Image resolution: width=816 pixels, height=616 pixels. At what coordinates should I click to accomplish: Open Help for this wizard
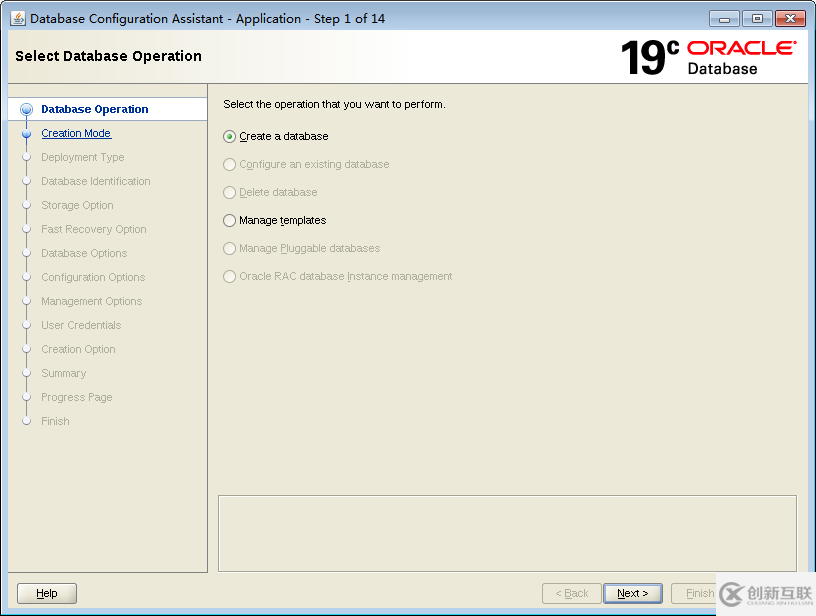point(47,593)
